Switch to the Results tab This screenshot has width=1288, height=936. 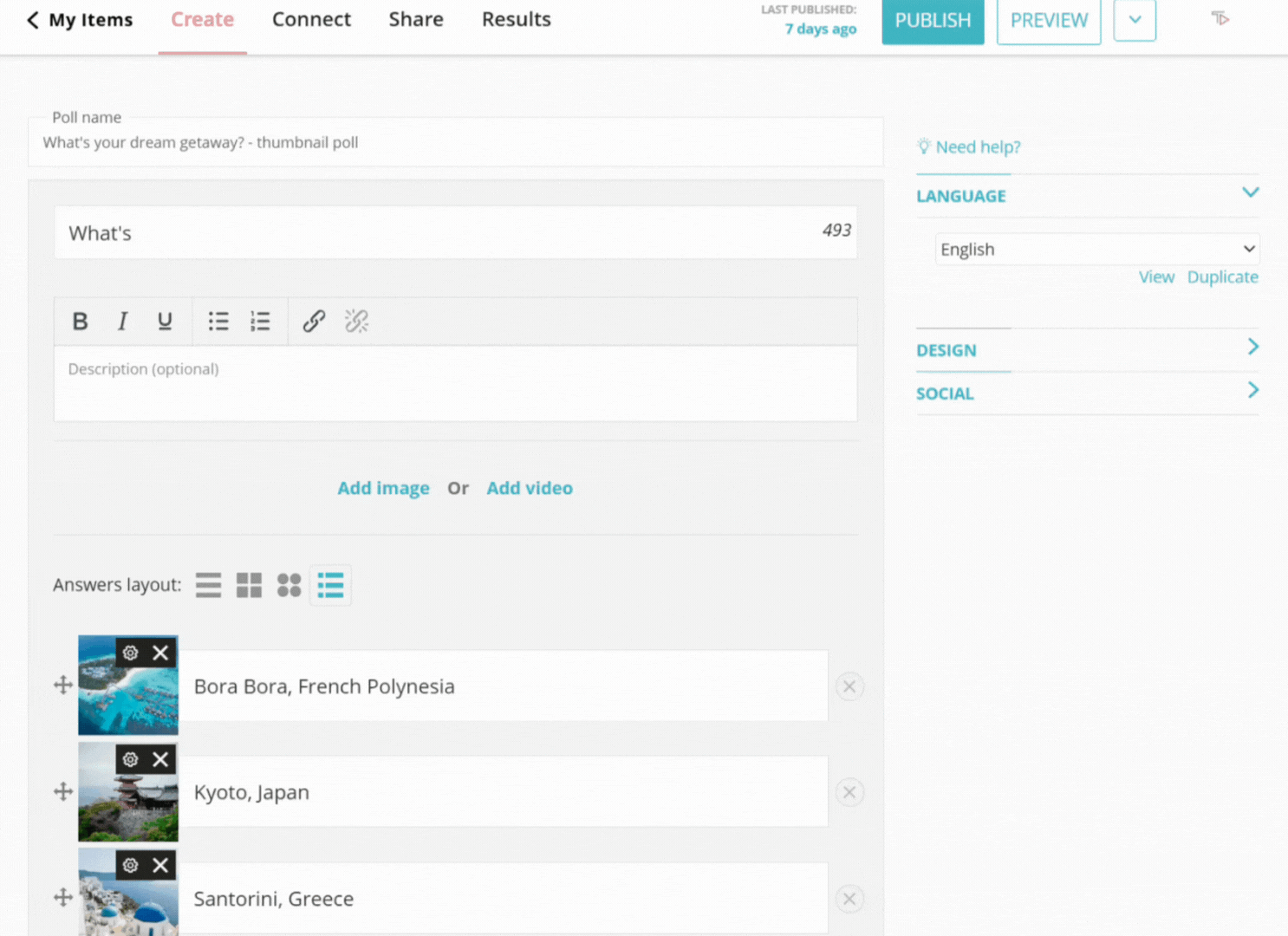click(x=516, y=19)
